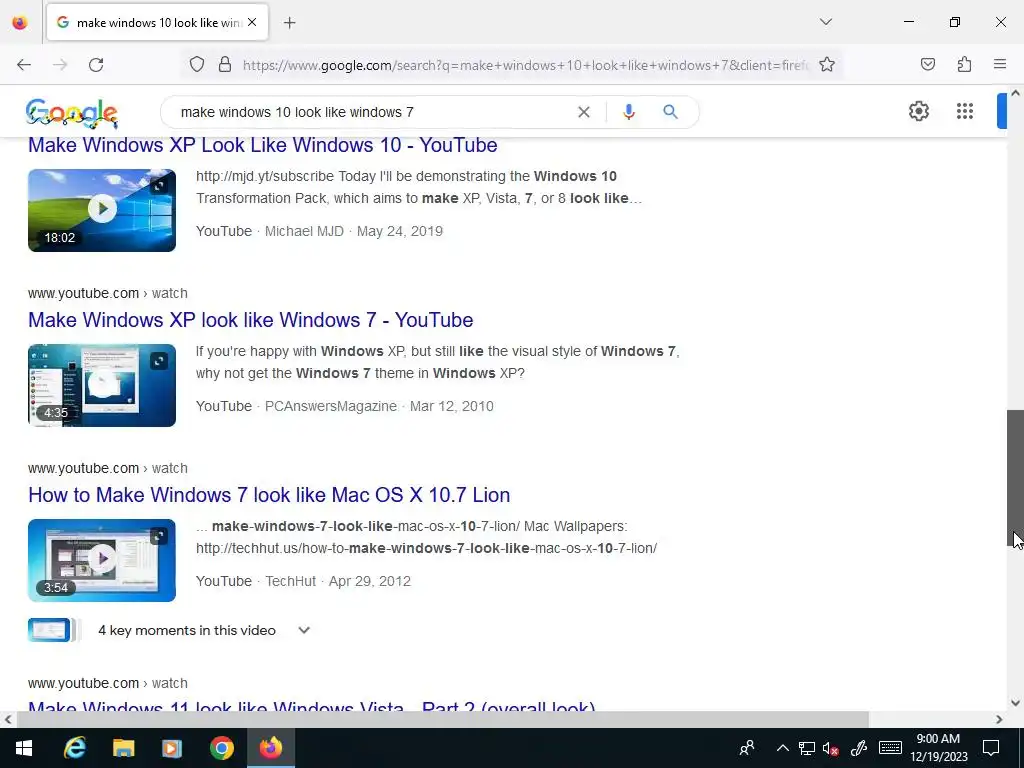Viewport: 1024px width, 768px height.
Task: Click scroll down arrow on vertical scrollbar
Action: click(1015, 703)
